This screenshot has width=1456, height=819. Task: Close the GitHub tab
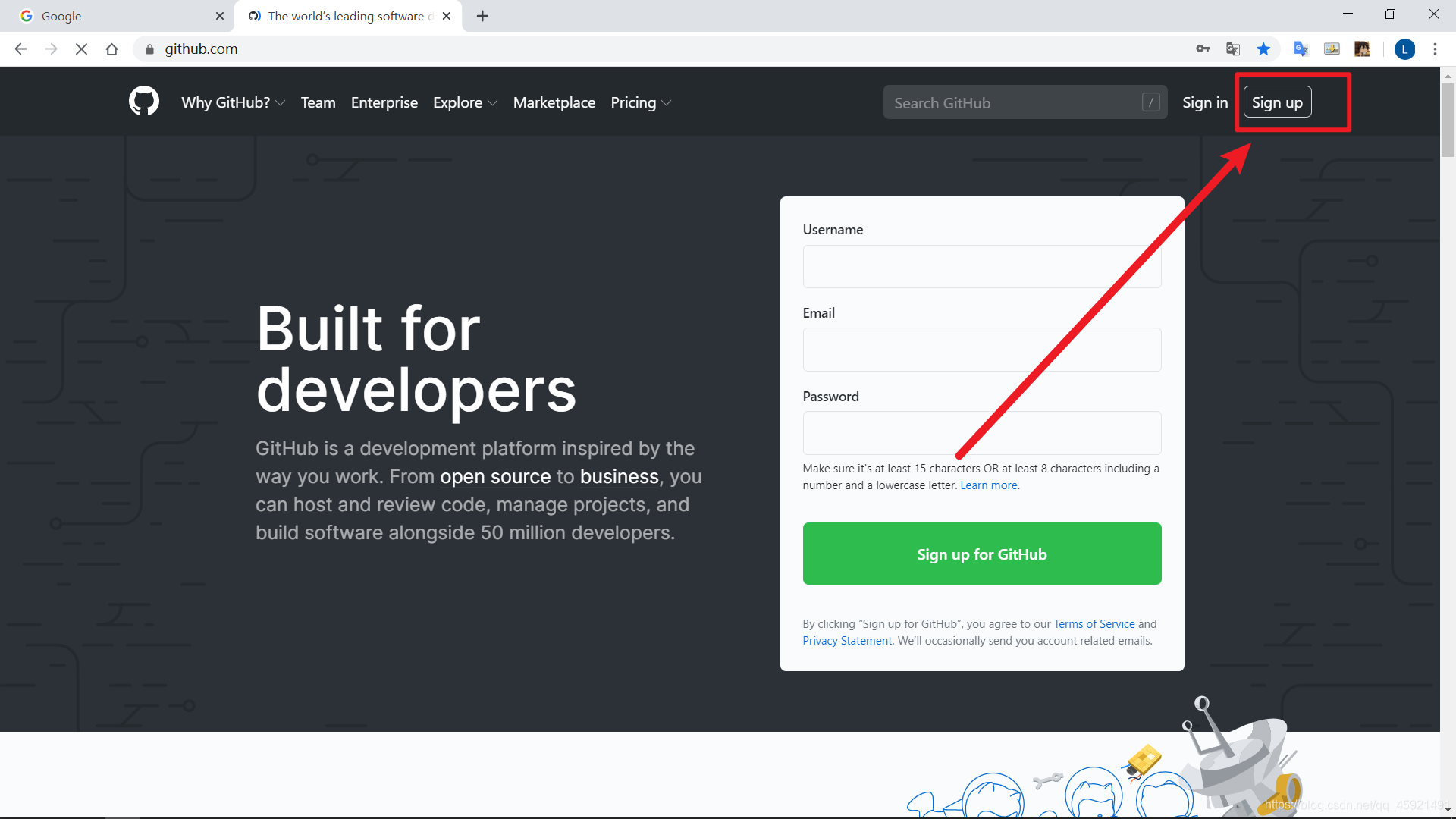[447, 16]
